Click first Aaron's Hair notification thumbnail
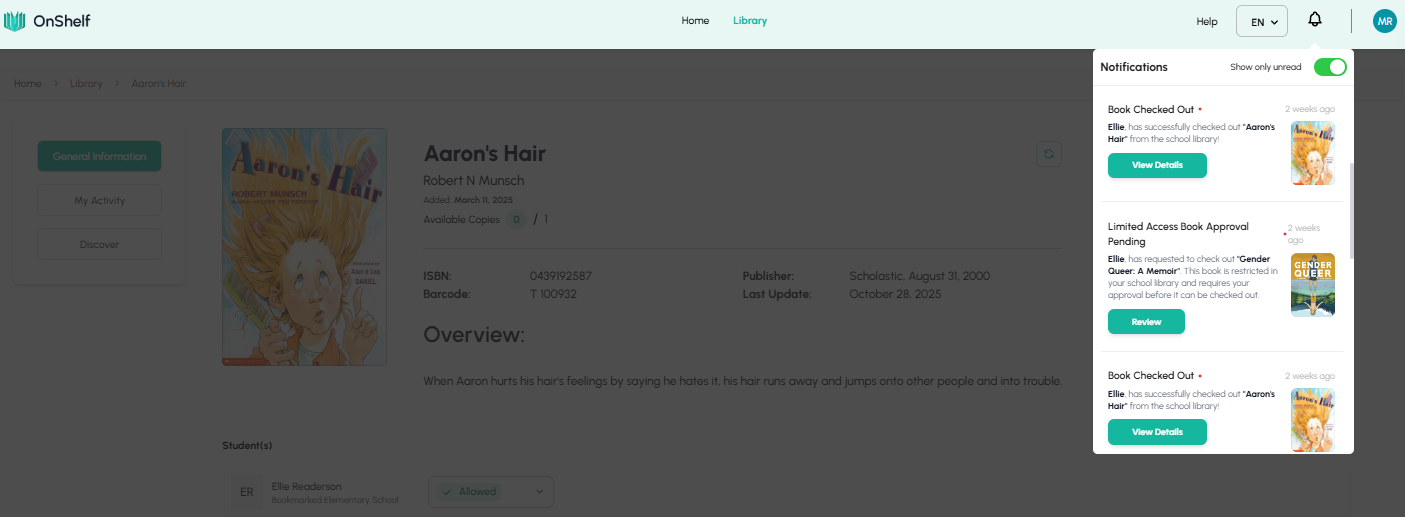Image resolution: width=1405 pixels, height=517 pixels. (1312, 153)
